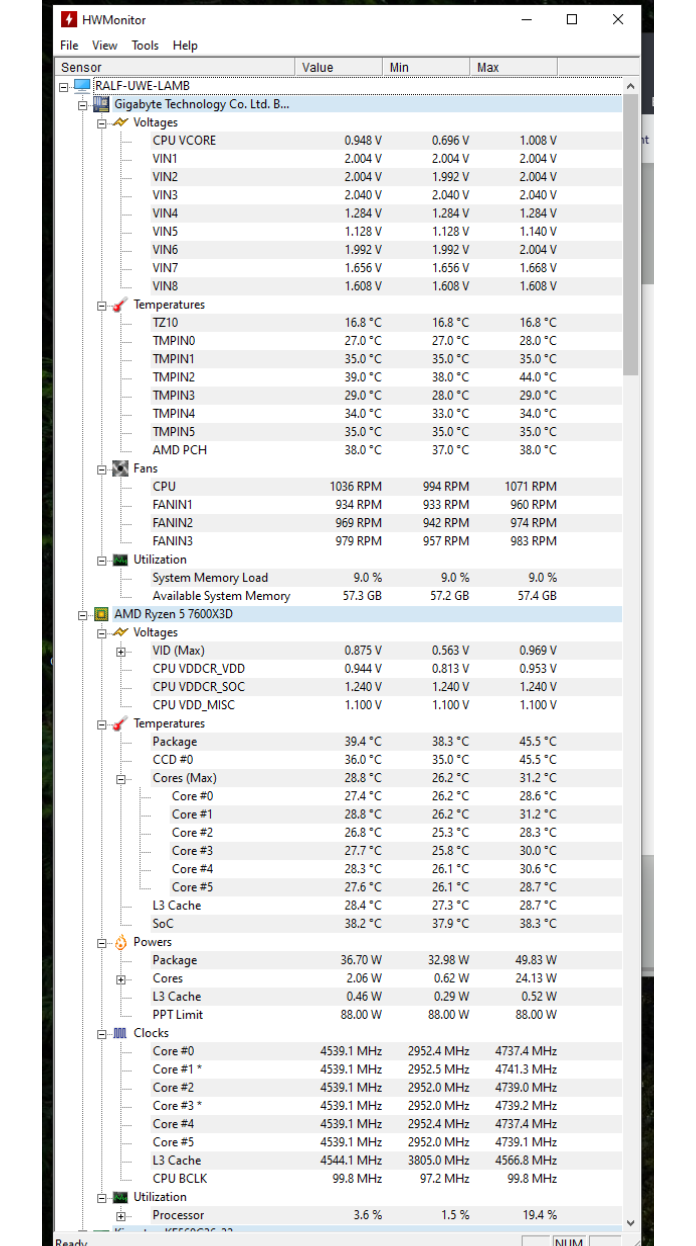Click the Package power value 36.70 W
Screen dimensions: 696x1246
[x=361, y=960]
